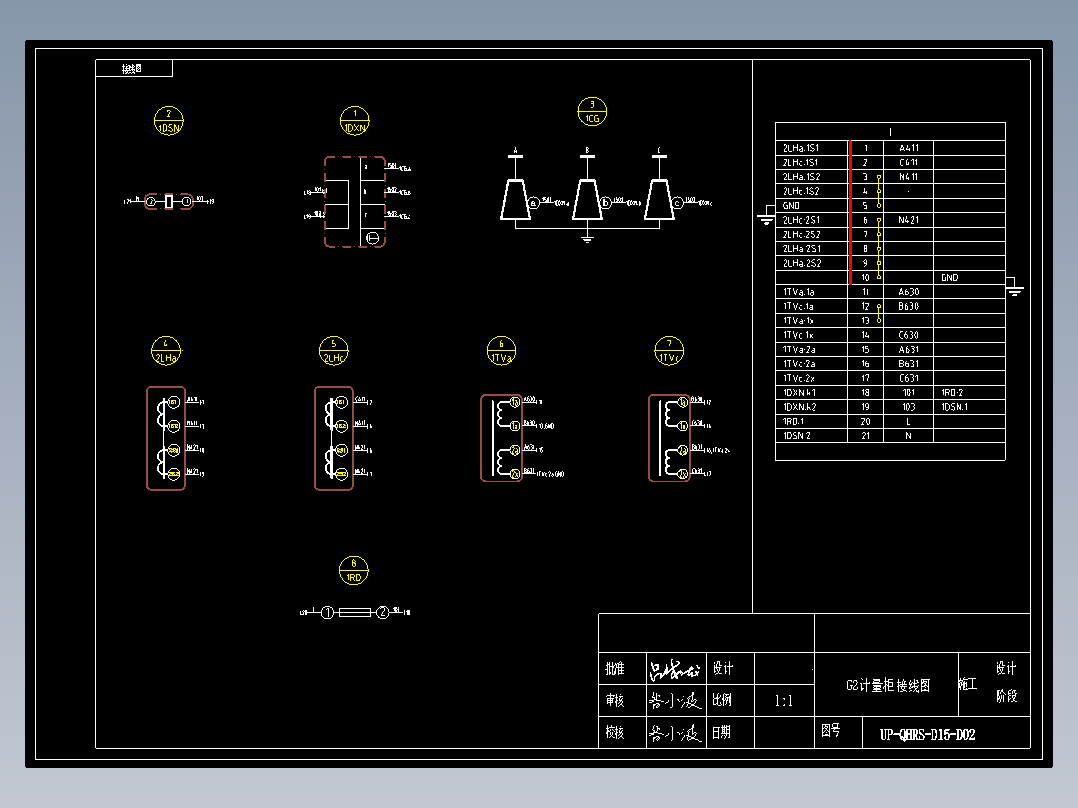1078x808 pixels.
Task: Select the 1DXN component tag circle
Action: click(353, 121)
